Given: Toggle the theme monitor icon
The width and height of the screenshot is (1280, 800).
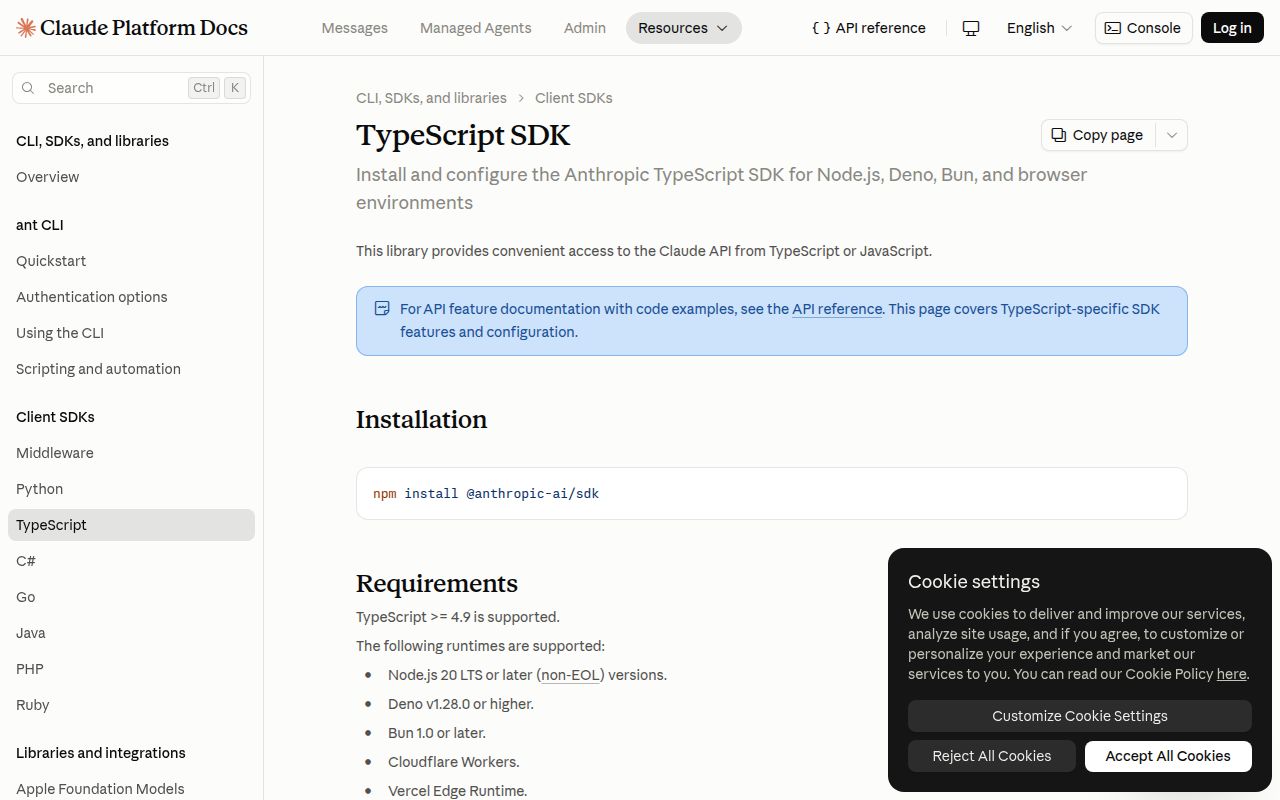Looking at the screenshot, I should [971, 28].
